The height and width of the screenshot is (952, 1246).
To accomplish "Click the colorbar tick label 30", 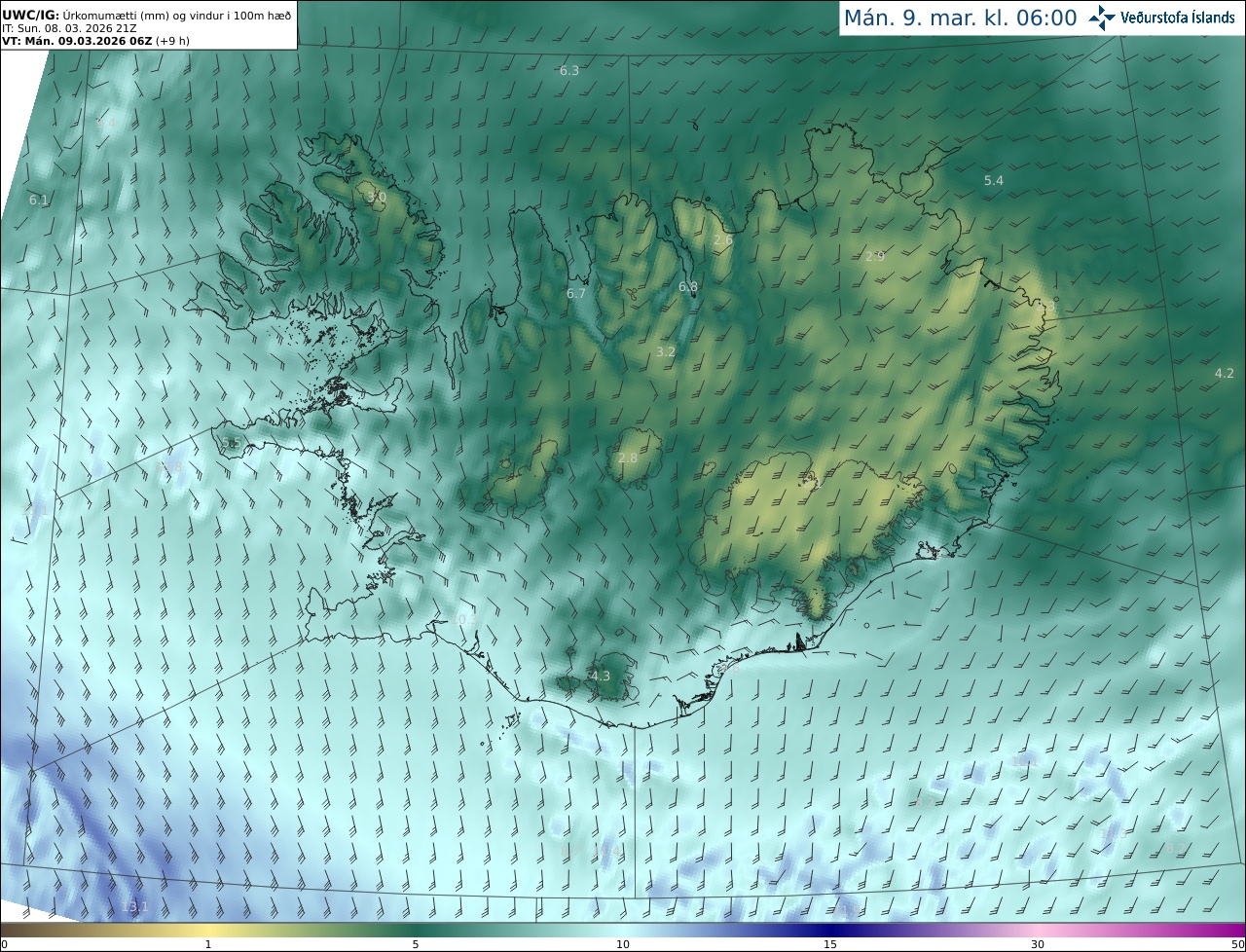I will click(1038, 944).
